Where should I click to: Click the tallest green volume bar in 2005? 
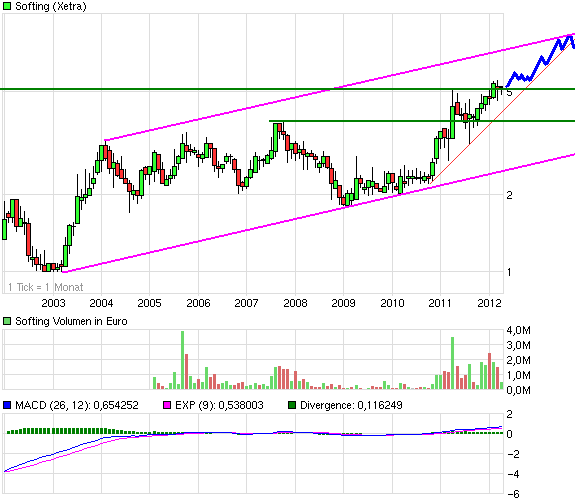point(182,360)
